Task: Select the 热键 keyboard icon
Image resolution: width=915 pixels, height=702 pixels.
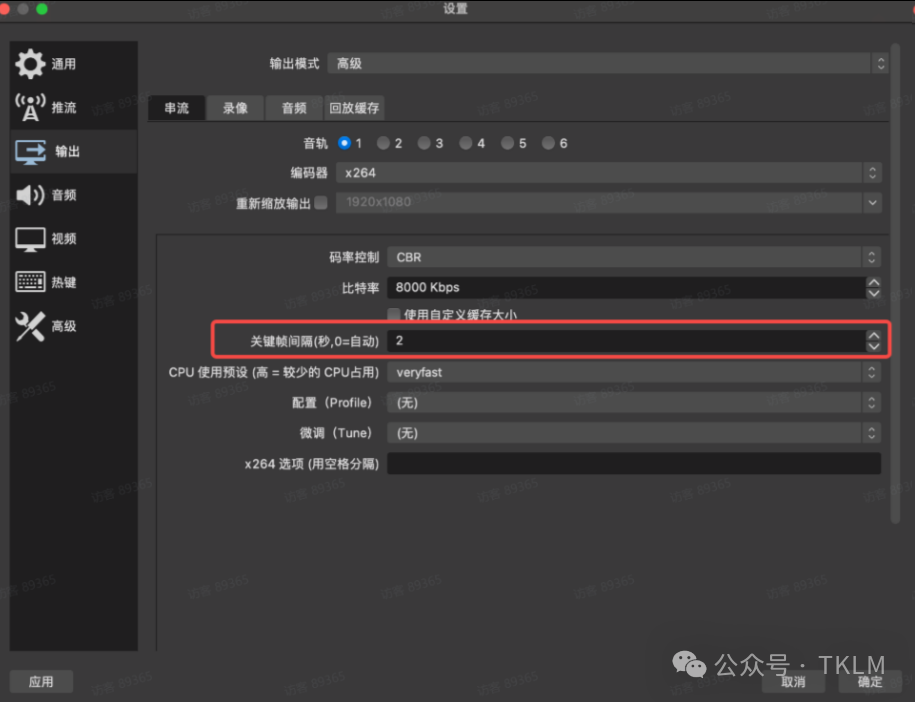Action: (32, 282)
